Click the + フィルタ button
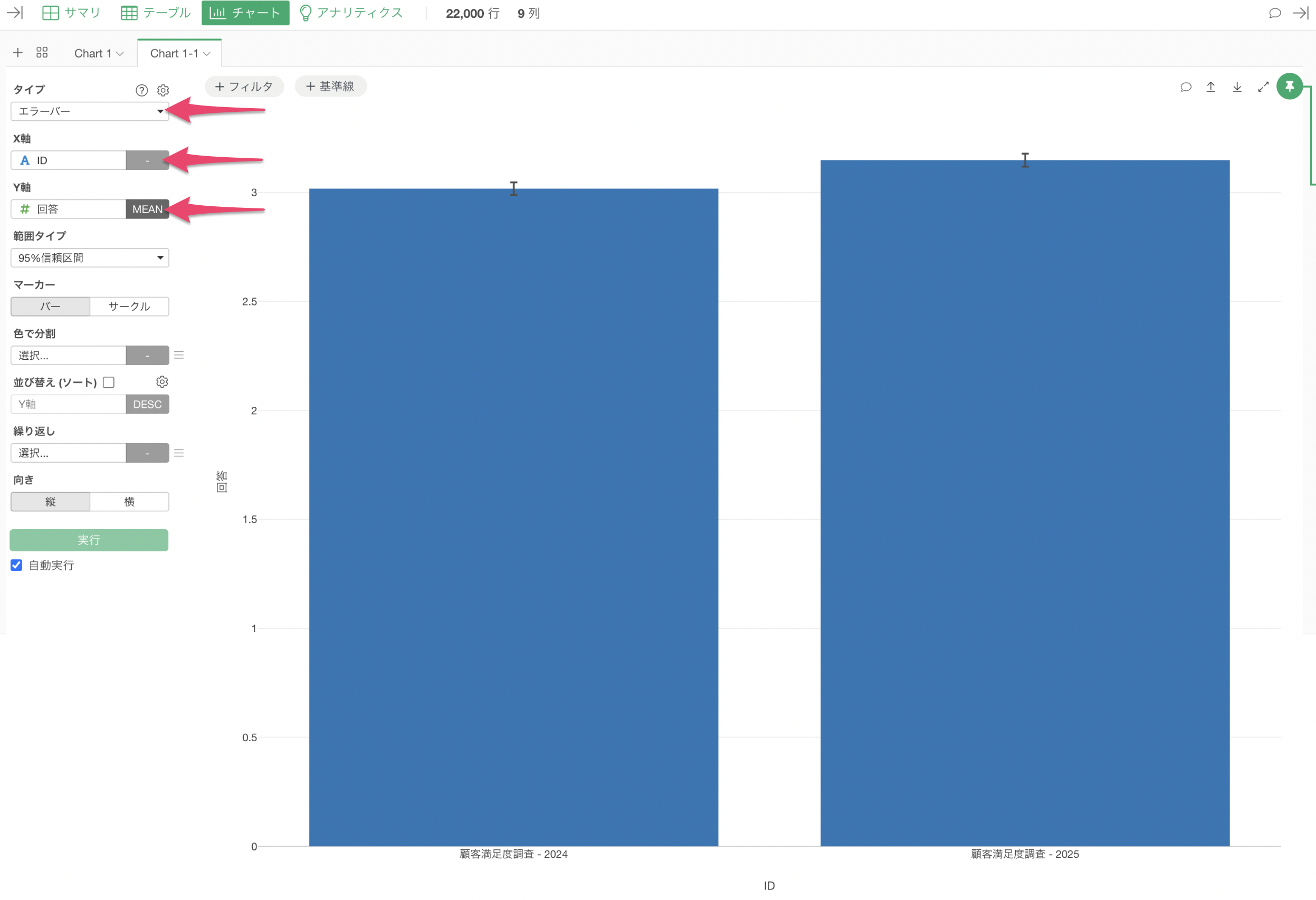1316x900 pixels. coord(244,87)
